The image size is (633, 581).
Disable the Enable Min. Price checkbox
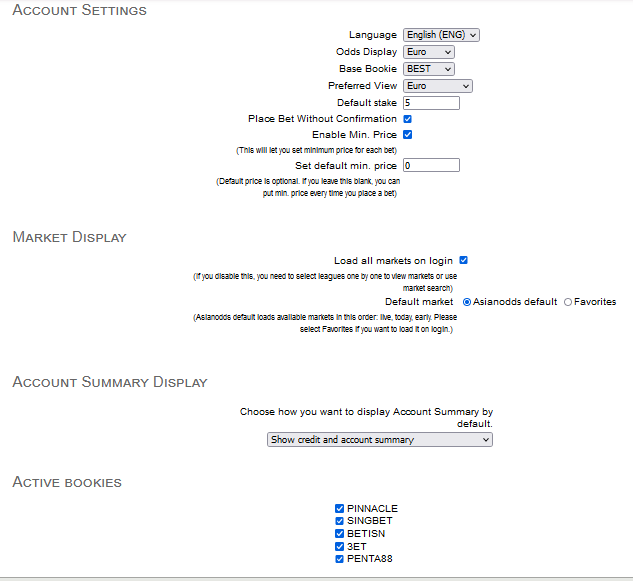tap(408, 134)
